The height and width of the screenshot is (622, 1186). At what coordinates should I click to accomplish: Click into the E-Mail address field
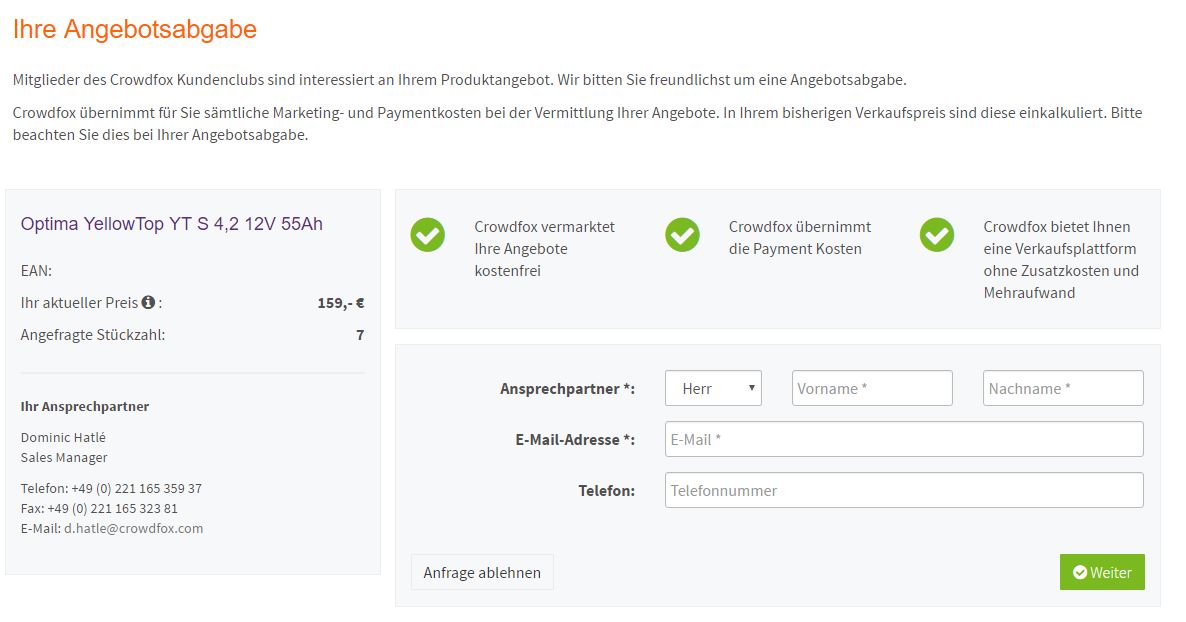(x=904, y=439)
